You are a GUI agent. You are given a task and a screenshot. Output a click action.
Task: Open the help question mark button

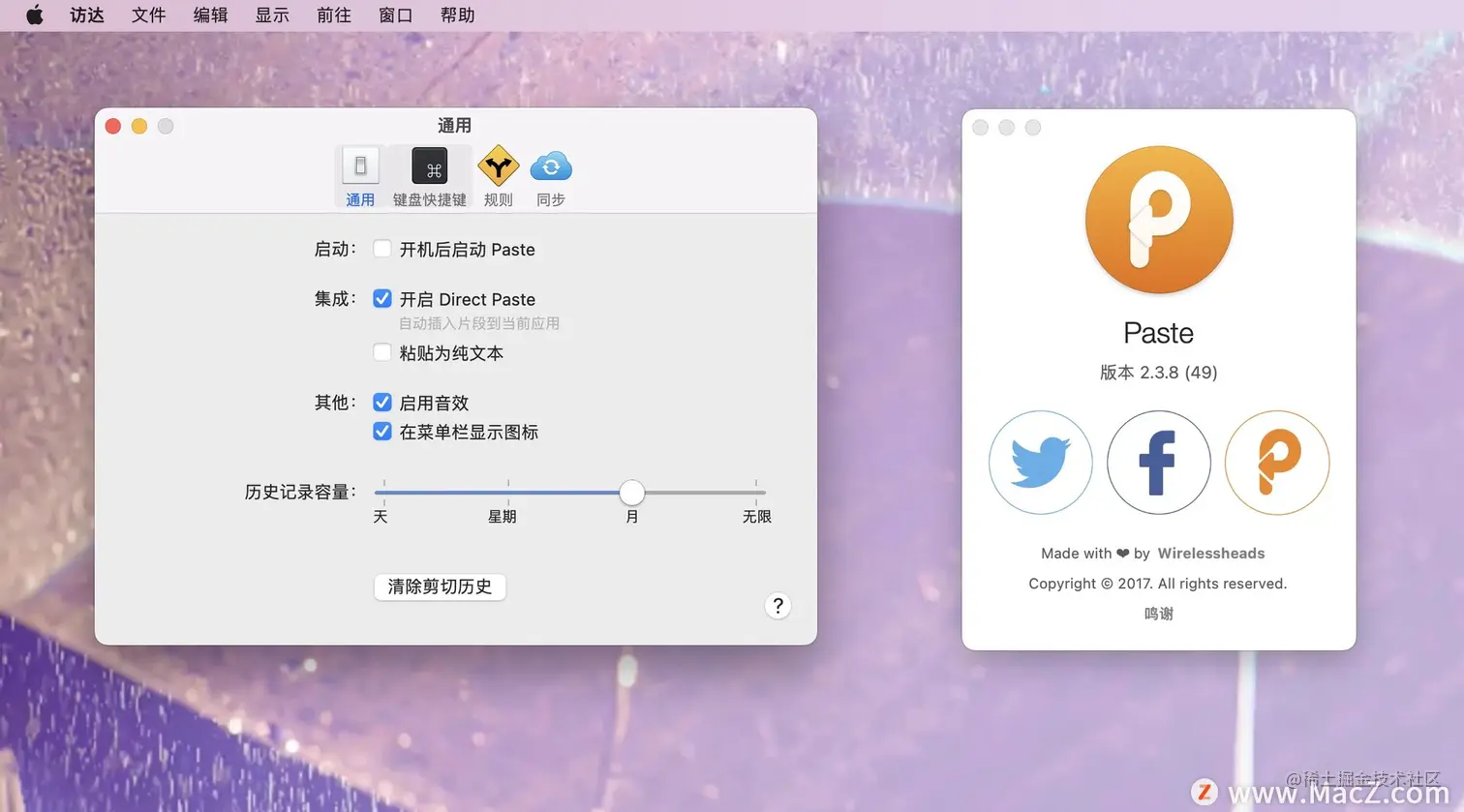pos(778,606)
